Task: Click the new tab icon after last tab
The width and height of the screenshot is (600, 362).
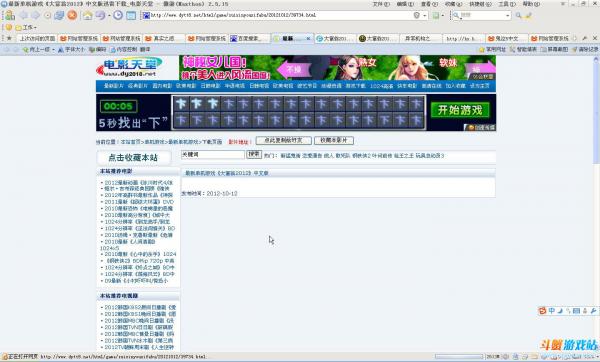Action: 574,38
